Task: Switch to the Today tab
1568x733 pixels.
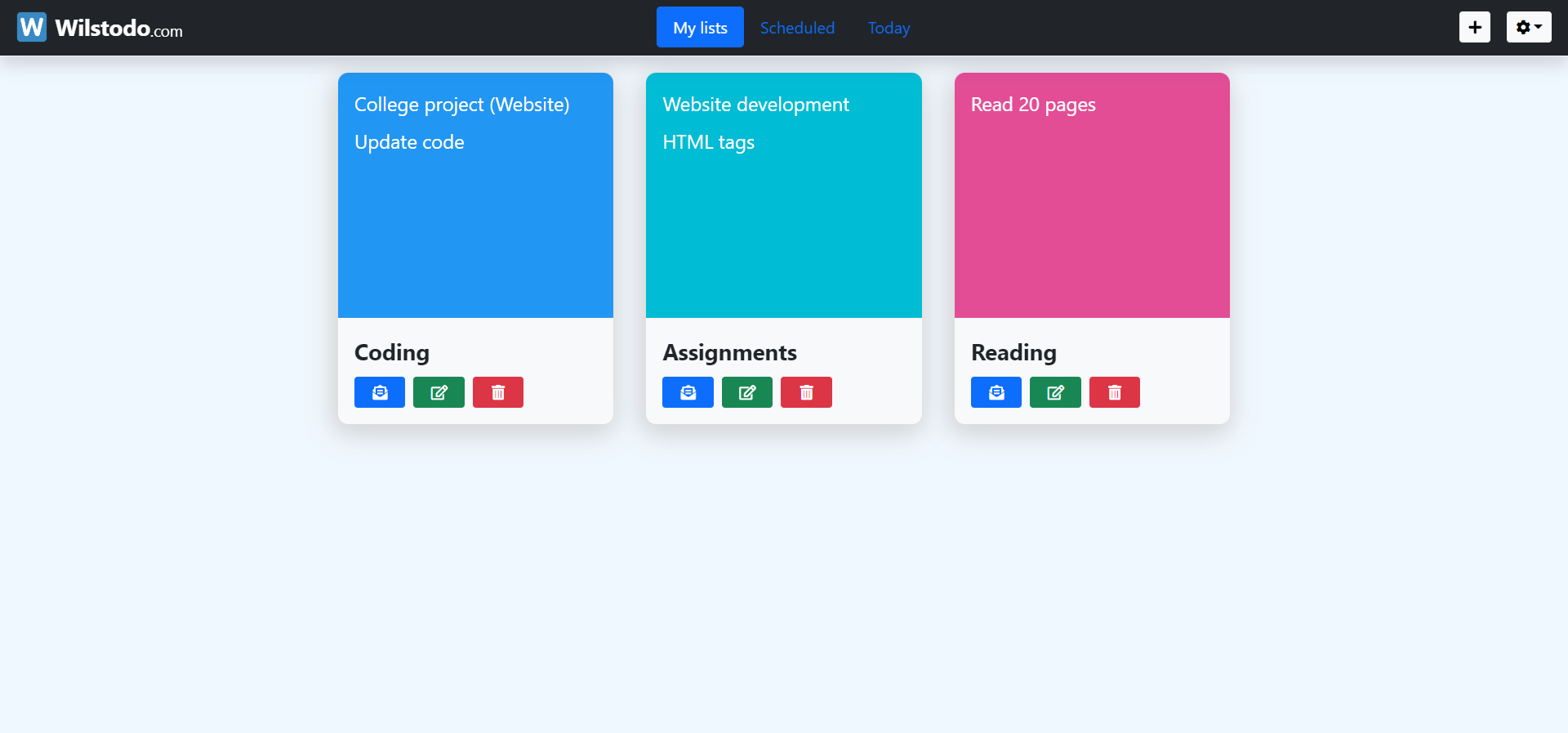Action: click(889, 28)
